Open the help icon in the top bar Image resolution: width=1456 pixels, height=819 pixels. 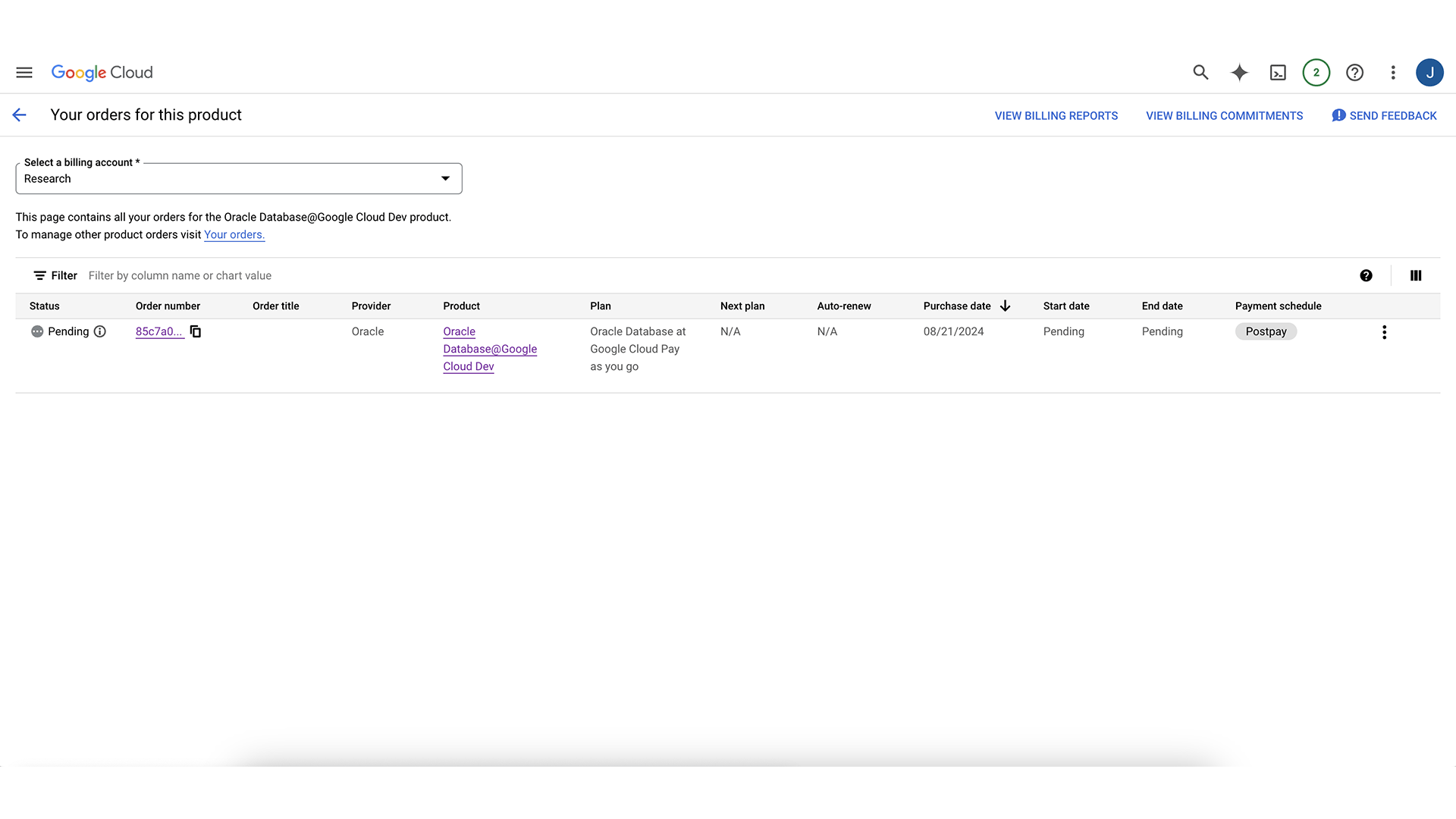click(x=1355, y=72)
